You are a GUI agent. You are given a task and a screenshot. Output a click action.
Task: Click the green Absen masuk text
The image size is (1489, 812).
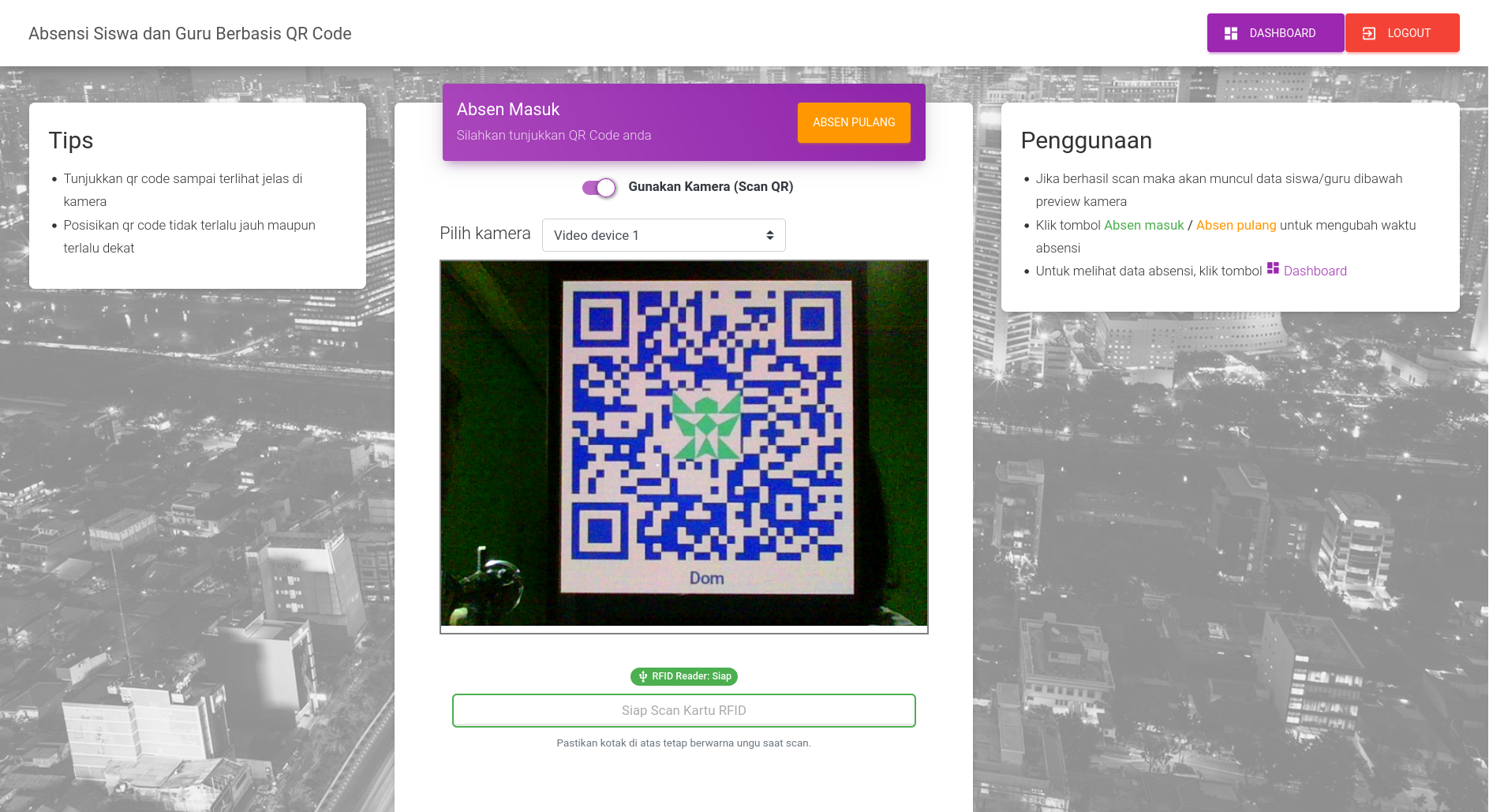(x=1143, y=225)
